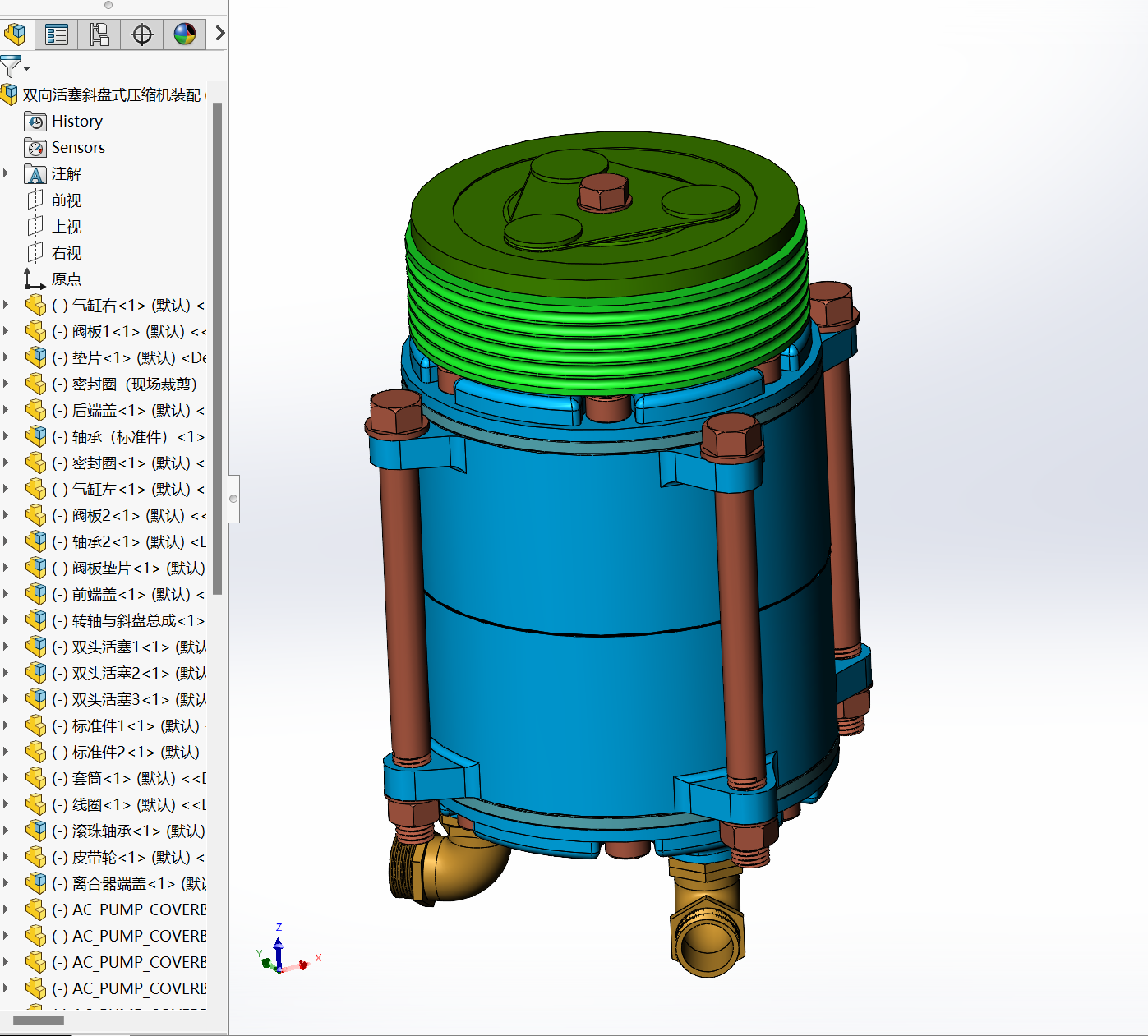1148x1036 pixels.
Task: Click the panel collapse handle on the divider
Action: point(233,499)
